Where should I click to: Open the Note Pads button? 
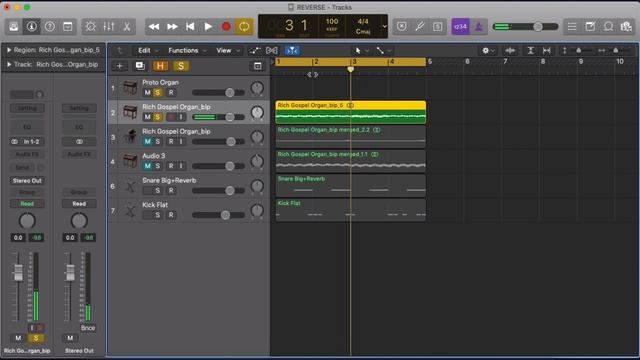click(590, 27)
